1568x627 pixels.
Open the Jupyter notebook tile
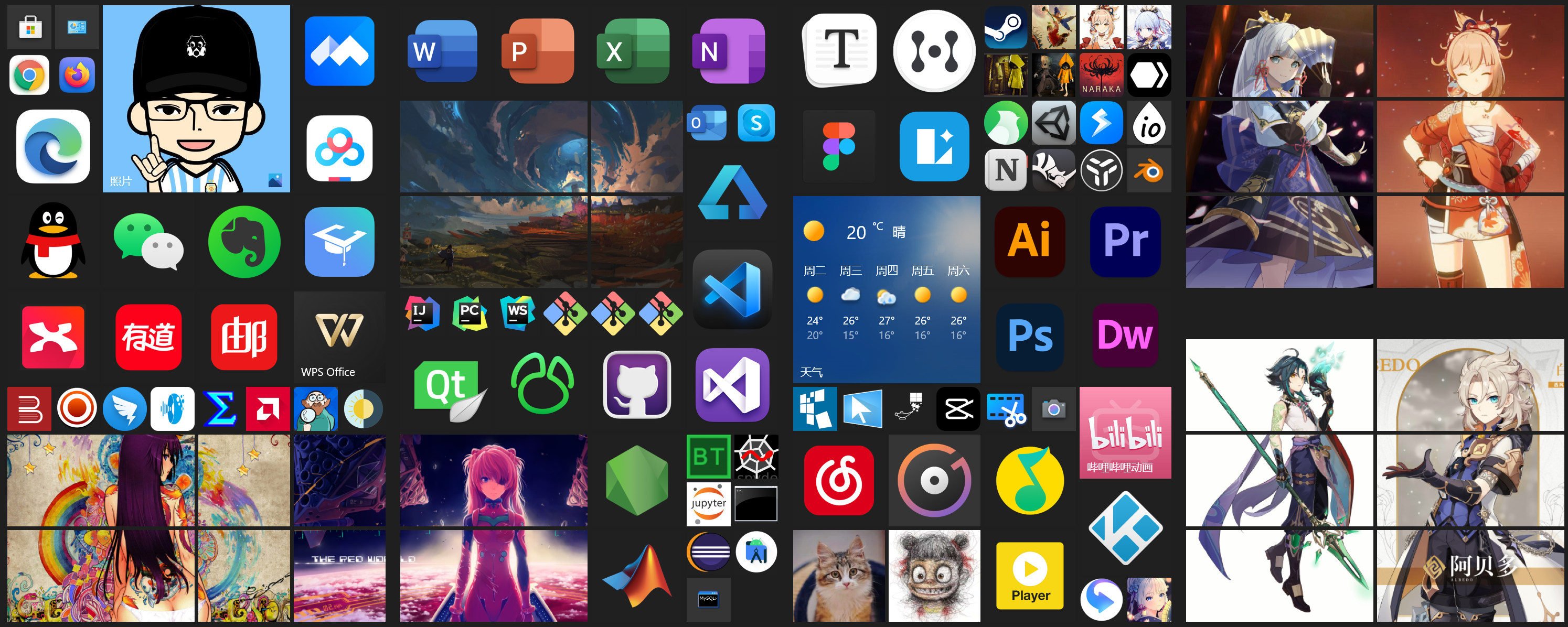[x=708, y=504]
